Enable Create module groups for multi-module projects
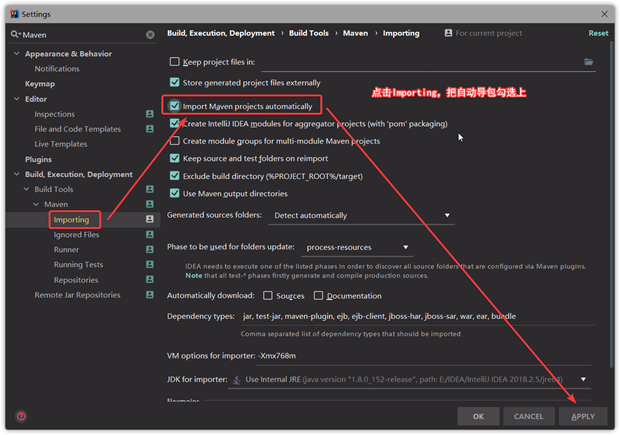 tap(174, 141)
